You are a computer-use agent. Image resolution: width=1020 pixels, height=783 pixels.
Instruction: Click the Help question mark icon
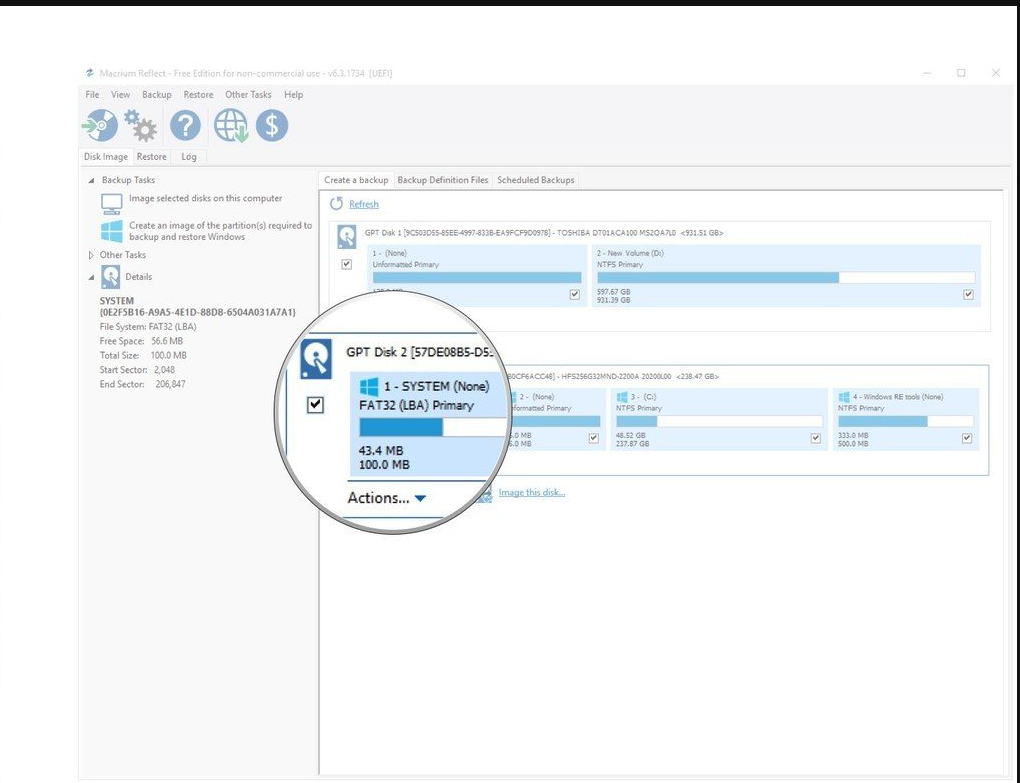tap(185, 125)
